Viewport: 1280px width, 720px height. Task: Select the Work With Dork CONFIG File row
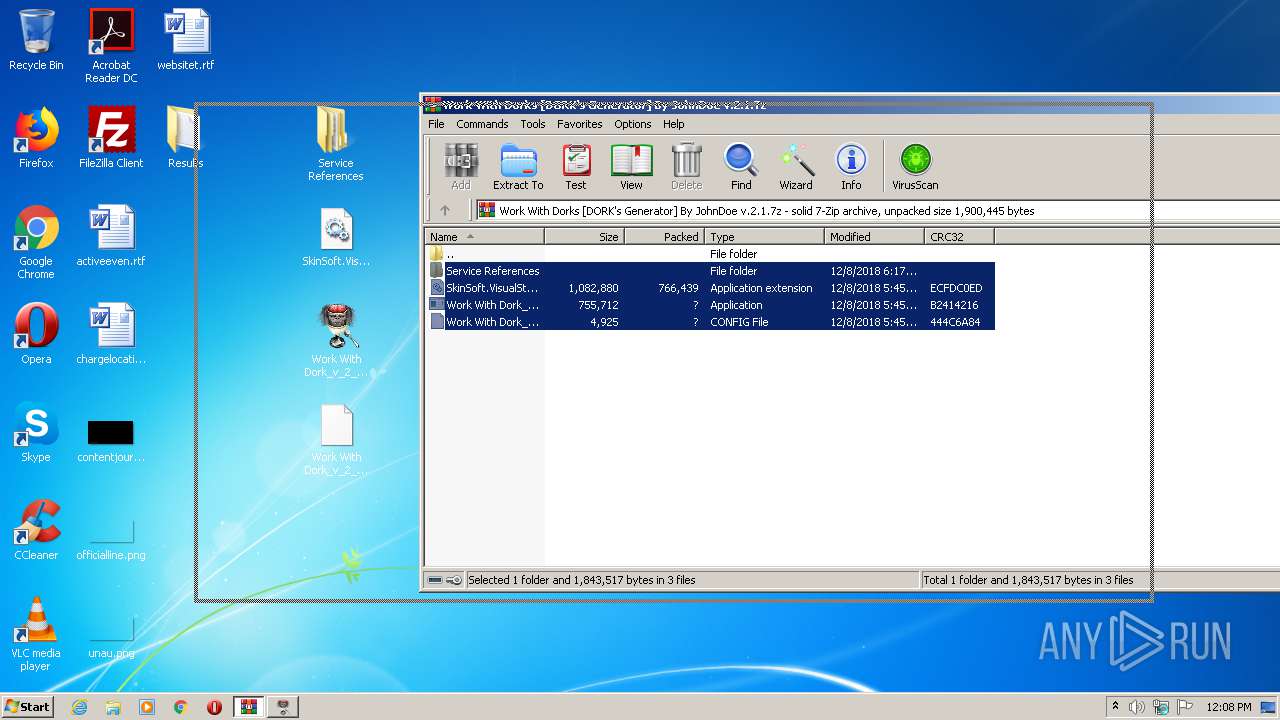coord(710,322)
